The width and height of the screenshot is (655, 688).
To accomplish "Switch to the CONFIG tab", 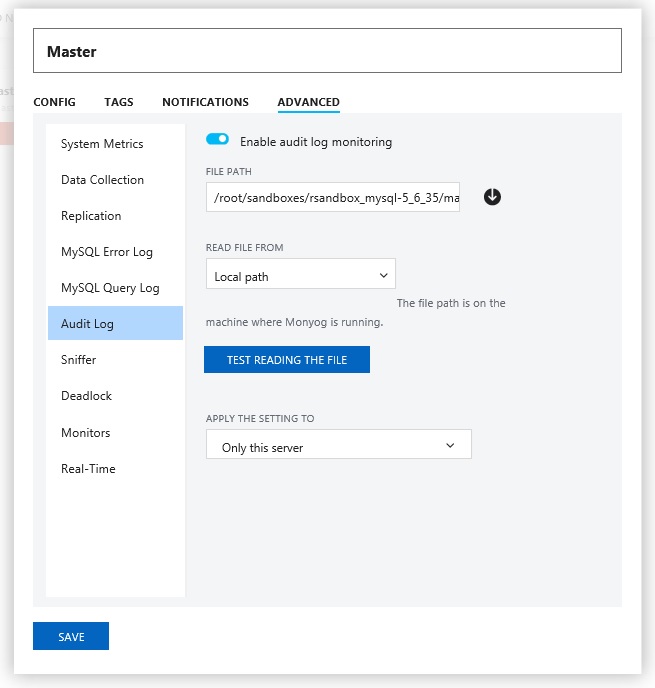I will tap(54, 102).
